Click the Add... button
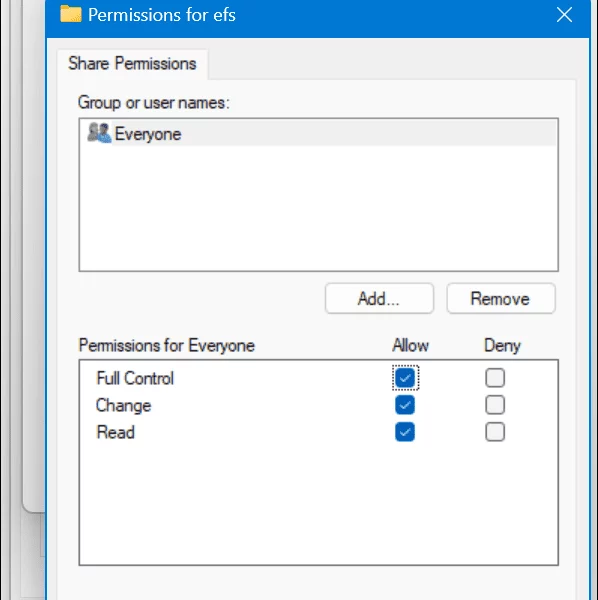 point(379,298)
